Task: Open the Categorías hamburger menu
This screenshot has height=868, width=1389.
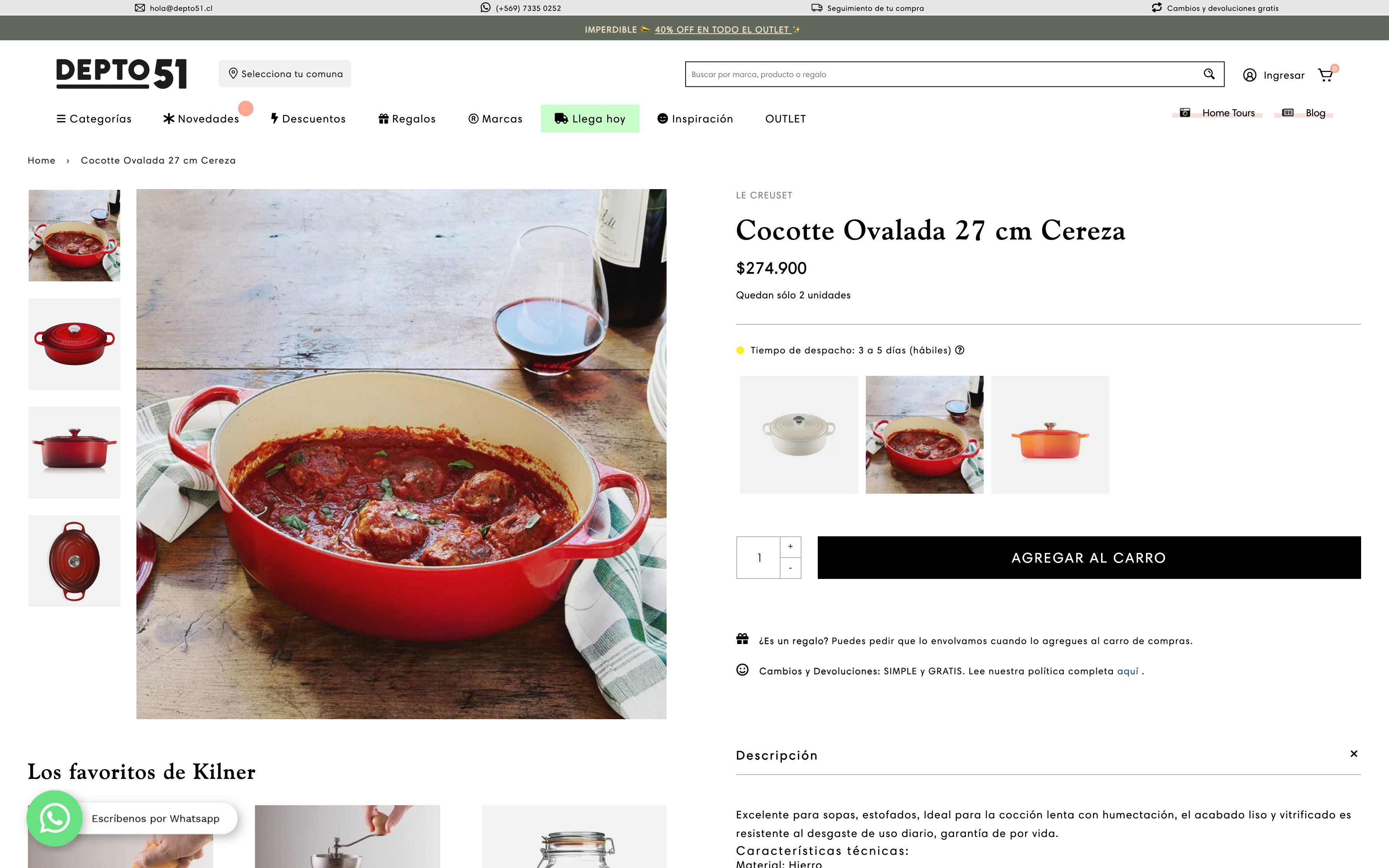Action: click(x=94, y=119)
